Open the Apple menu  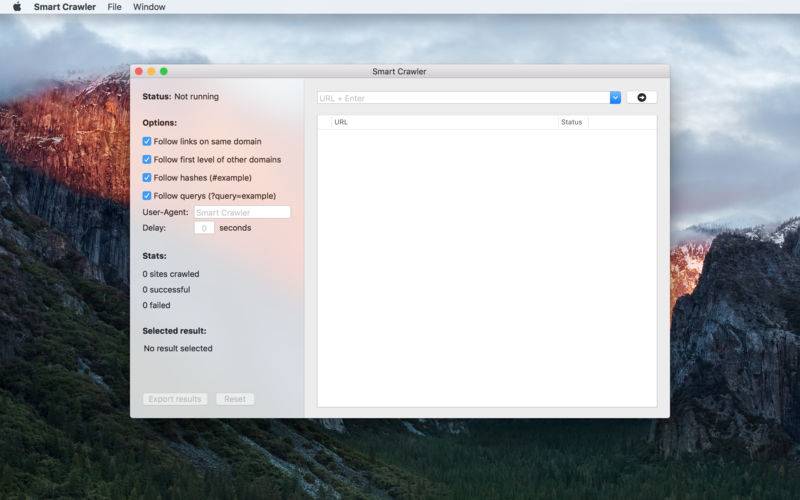[x=17, y=7]
